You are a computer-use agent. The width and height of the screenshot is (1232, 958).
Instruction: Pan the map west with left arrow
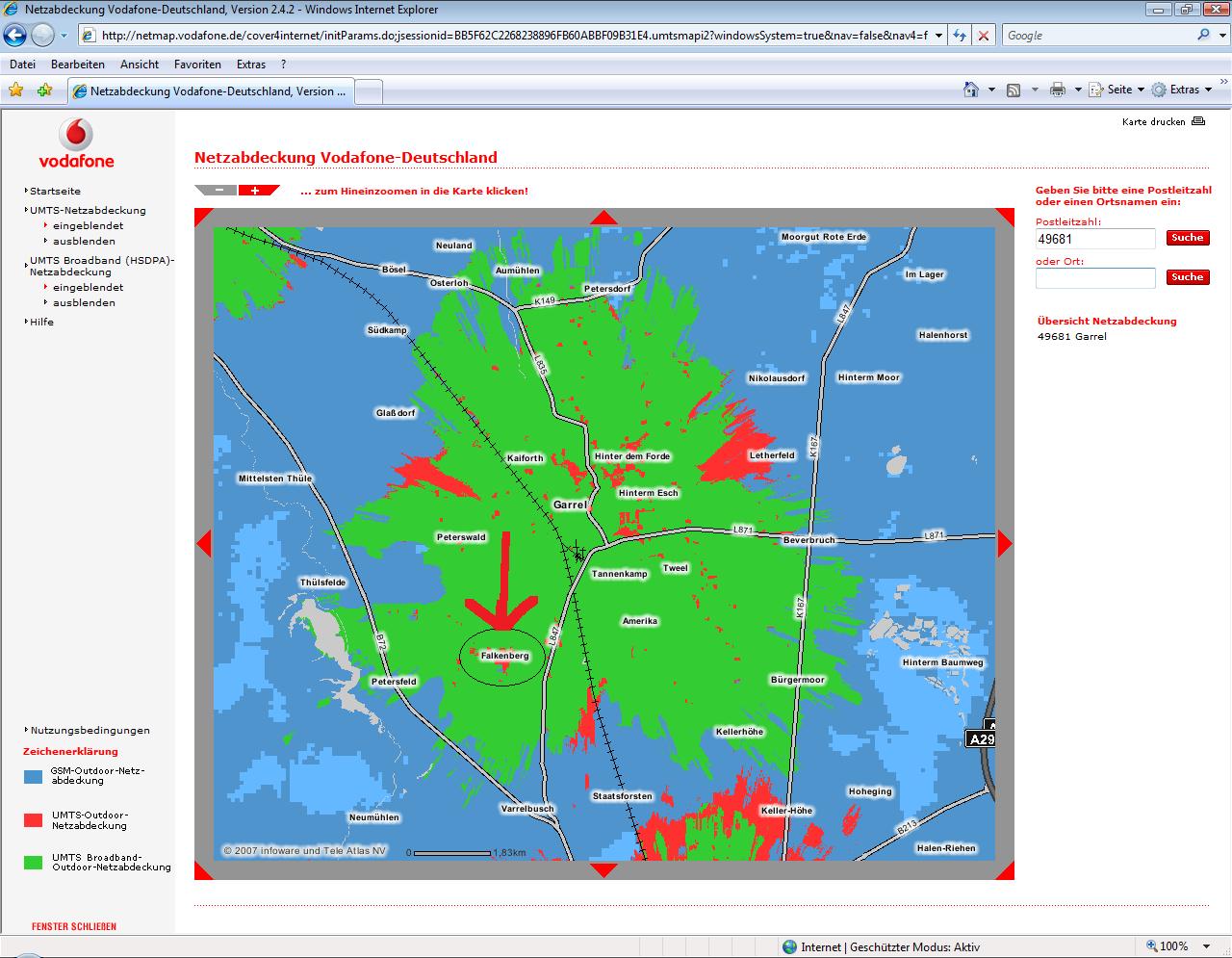coord(203,544)
